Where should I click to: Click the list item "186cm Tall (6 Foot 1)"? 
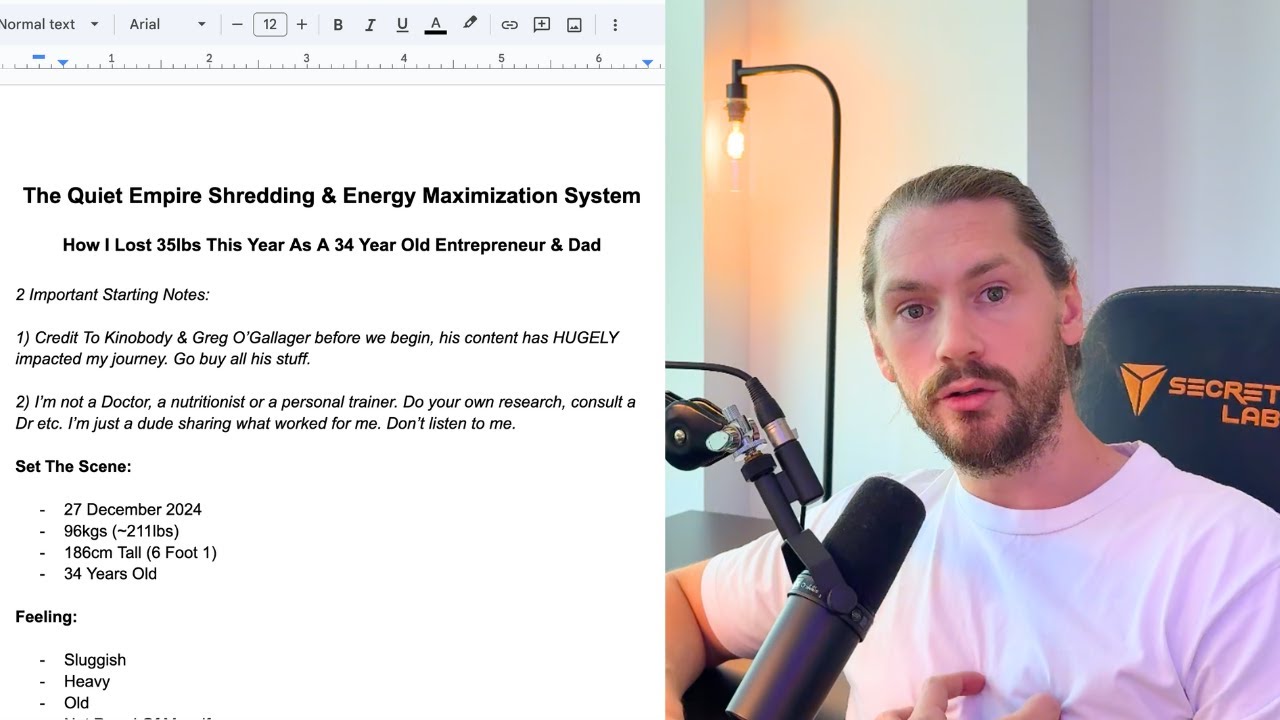140,553
